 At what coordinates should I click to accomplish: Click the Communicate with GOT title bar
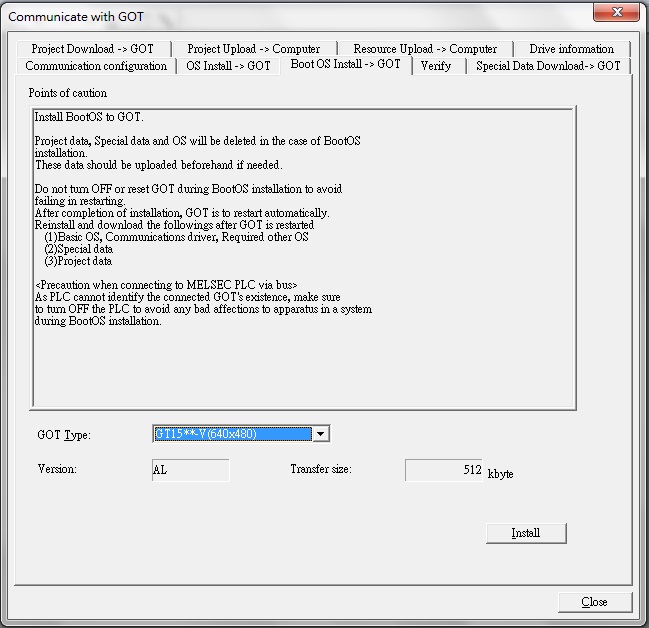[250, 16]
